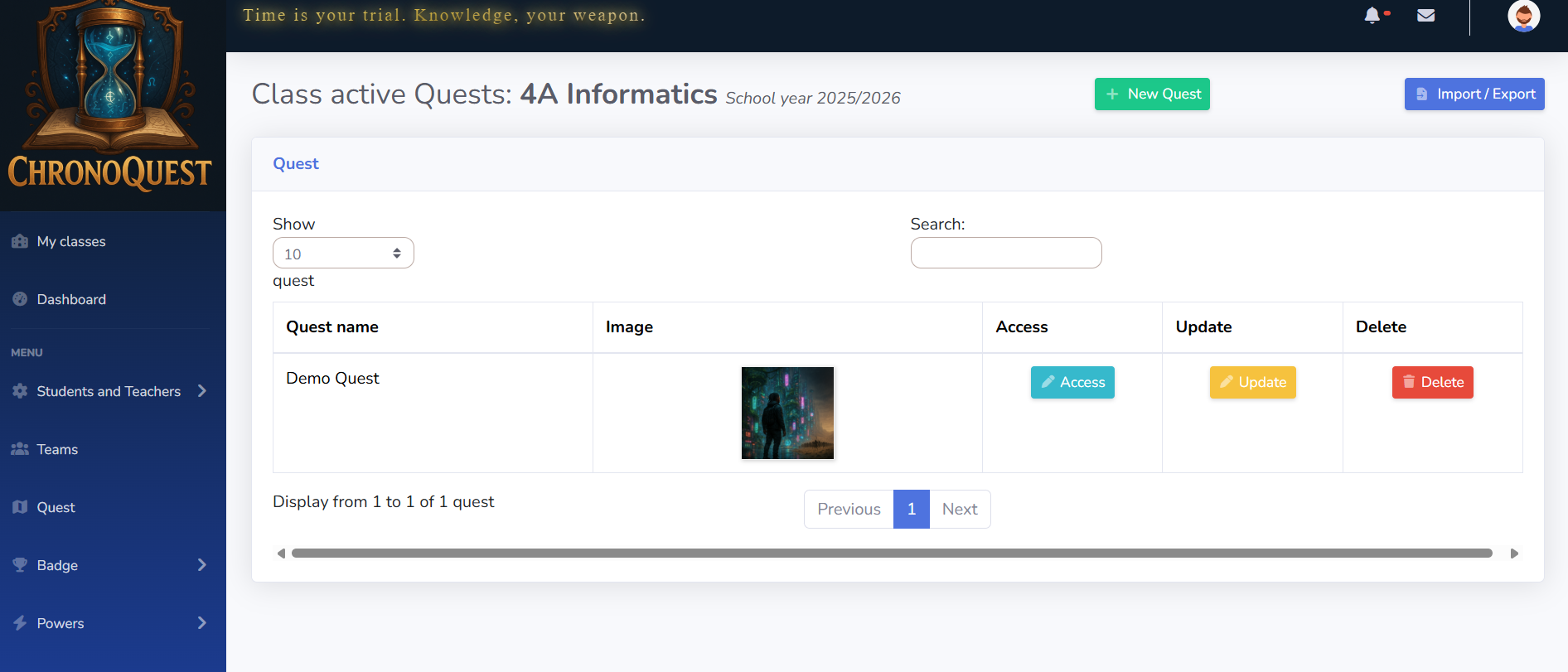Go to Next page of quests
Screen dimensions: 1568x672
960,509
